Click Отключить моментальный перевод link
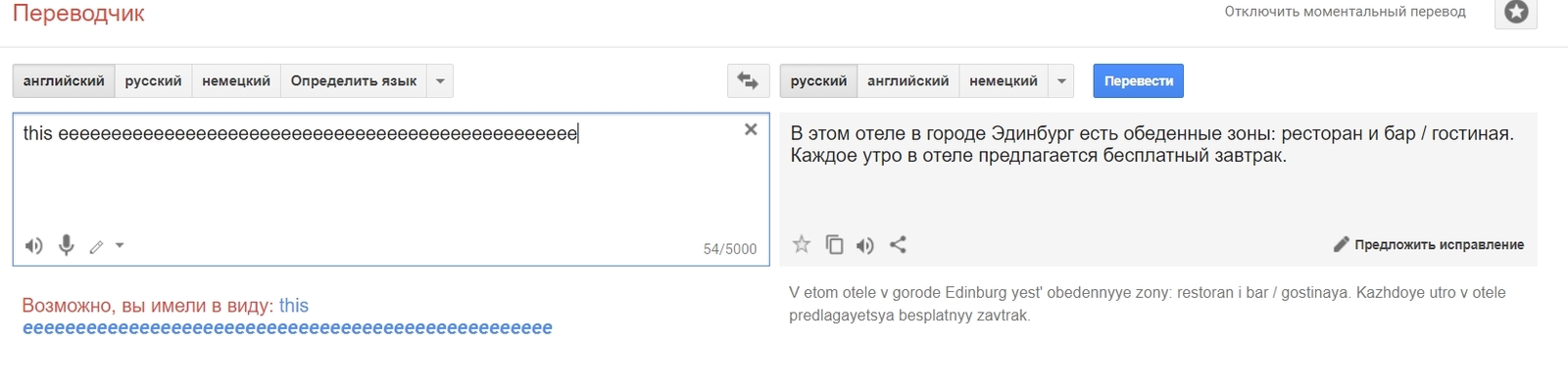 [x=1345, y=12]
